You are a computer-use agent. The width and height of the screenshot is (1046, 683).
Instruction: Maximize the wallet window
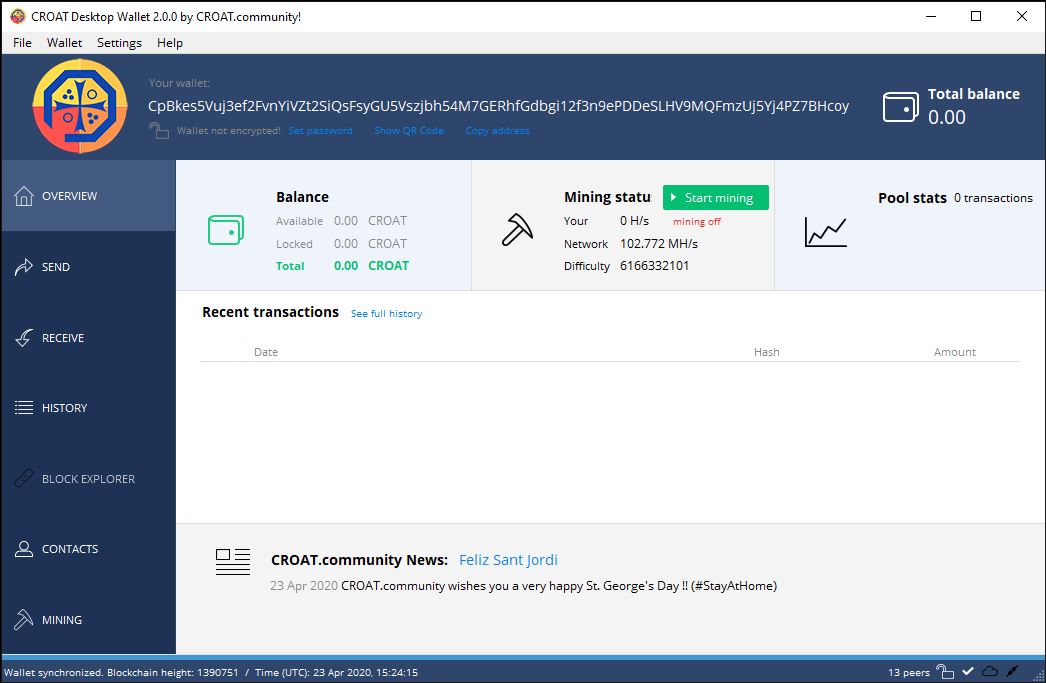pos(976,16)
